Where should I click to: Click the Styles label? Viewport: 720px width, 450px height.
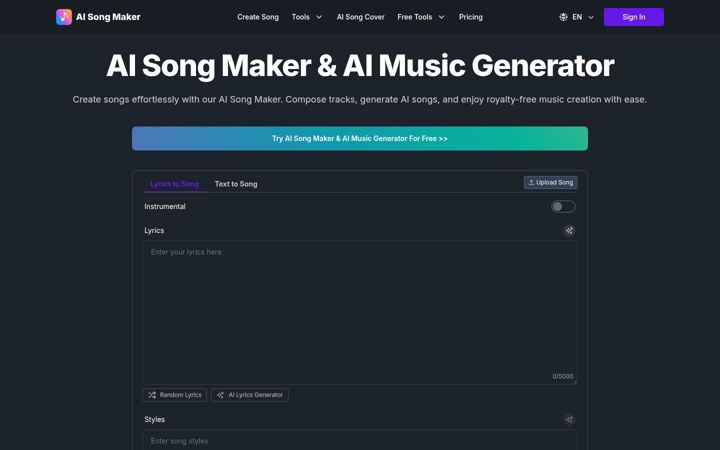[x=154, y=420]
